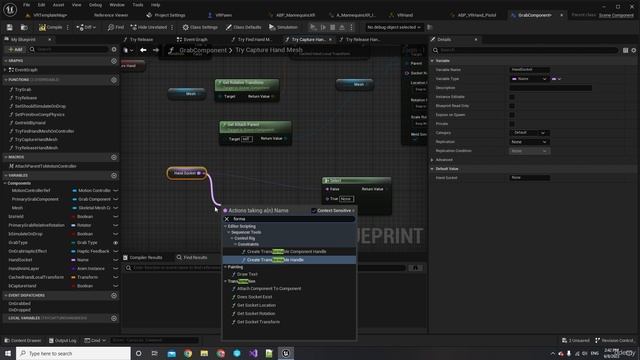The height and width of the screenshot is (360, 640).
Task: Toggle the Instance Editable checkbox
Action: (x=512, y=97)
